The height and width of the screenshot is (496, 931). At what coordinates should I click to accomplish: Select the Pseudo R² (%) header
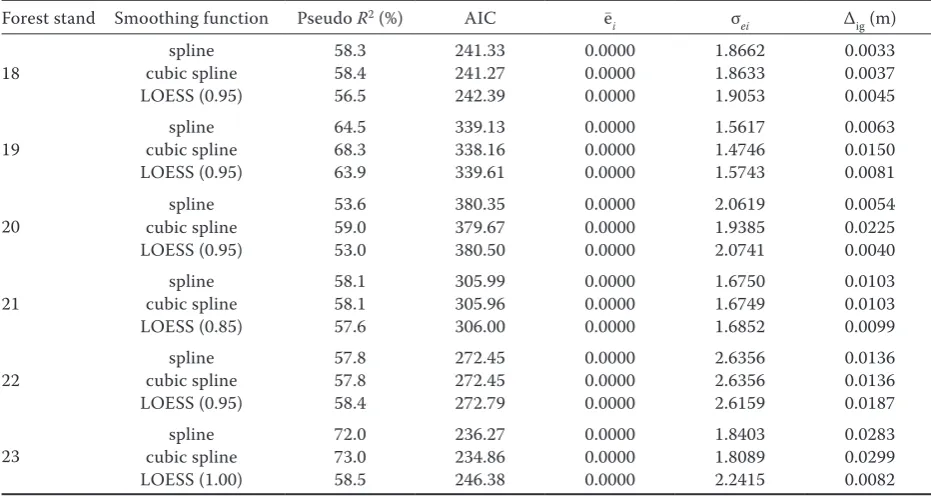click(x=350, y=19)
